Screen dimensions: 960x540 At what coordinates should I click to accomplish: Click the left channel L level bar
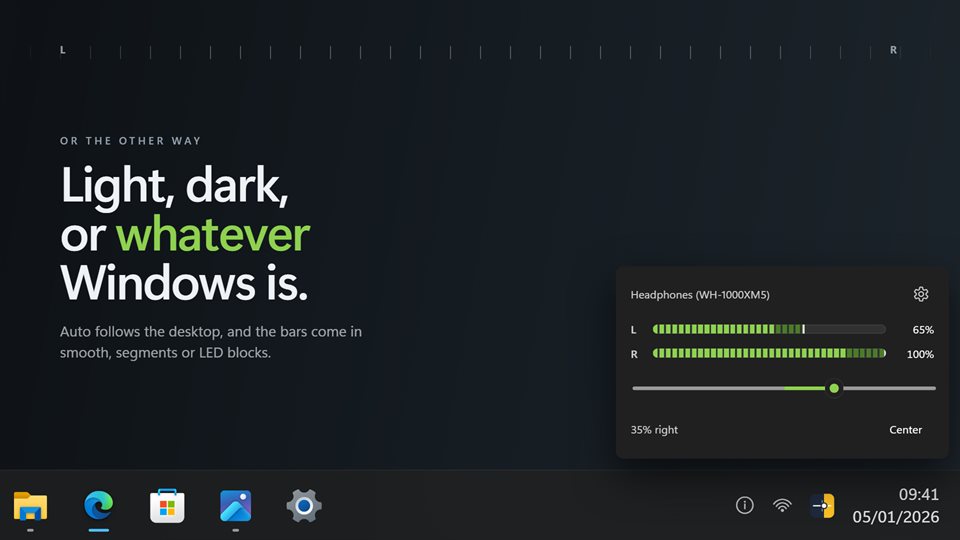(769, 329)
